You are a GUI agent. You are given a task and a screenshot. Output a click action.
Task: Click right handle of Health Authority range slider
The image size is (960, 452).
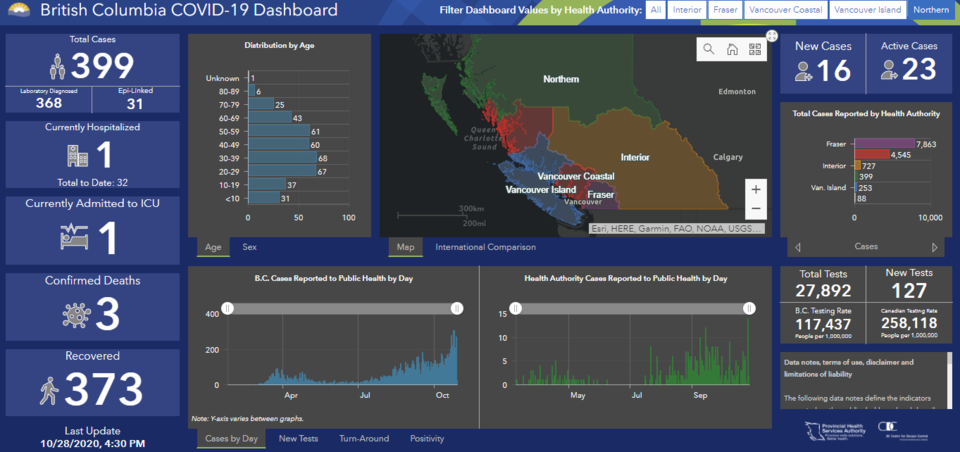(748, 309)
